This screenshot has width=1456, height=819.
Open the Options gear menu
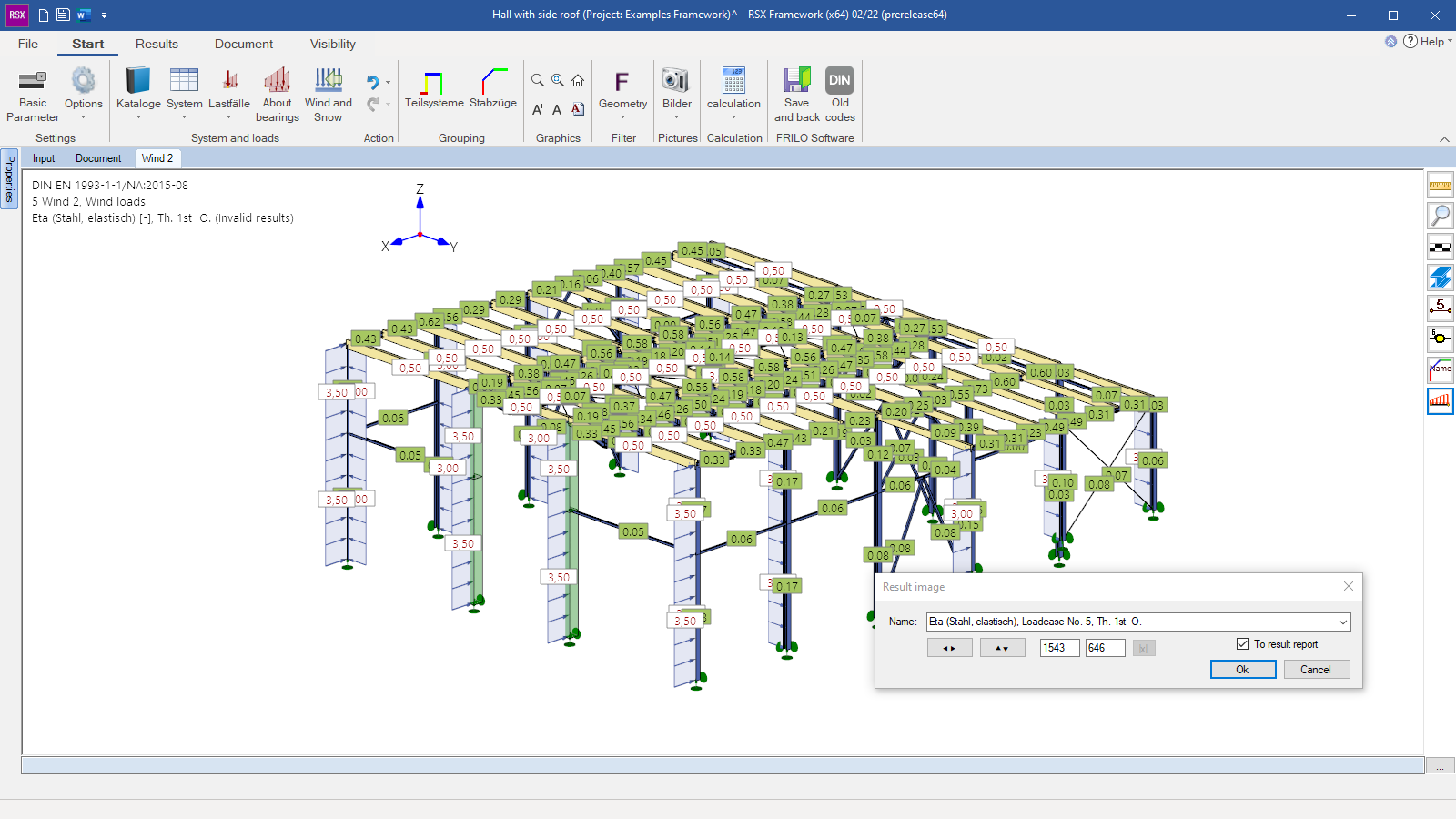click(x=83, y=87)
